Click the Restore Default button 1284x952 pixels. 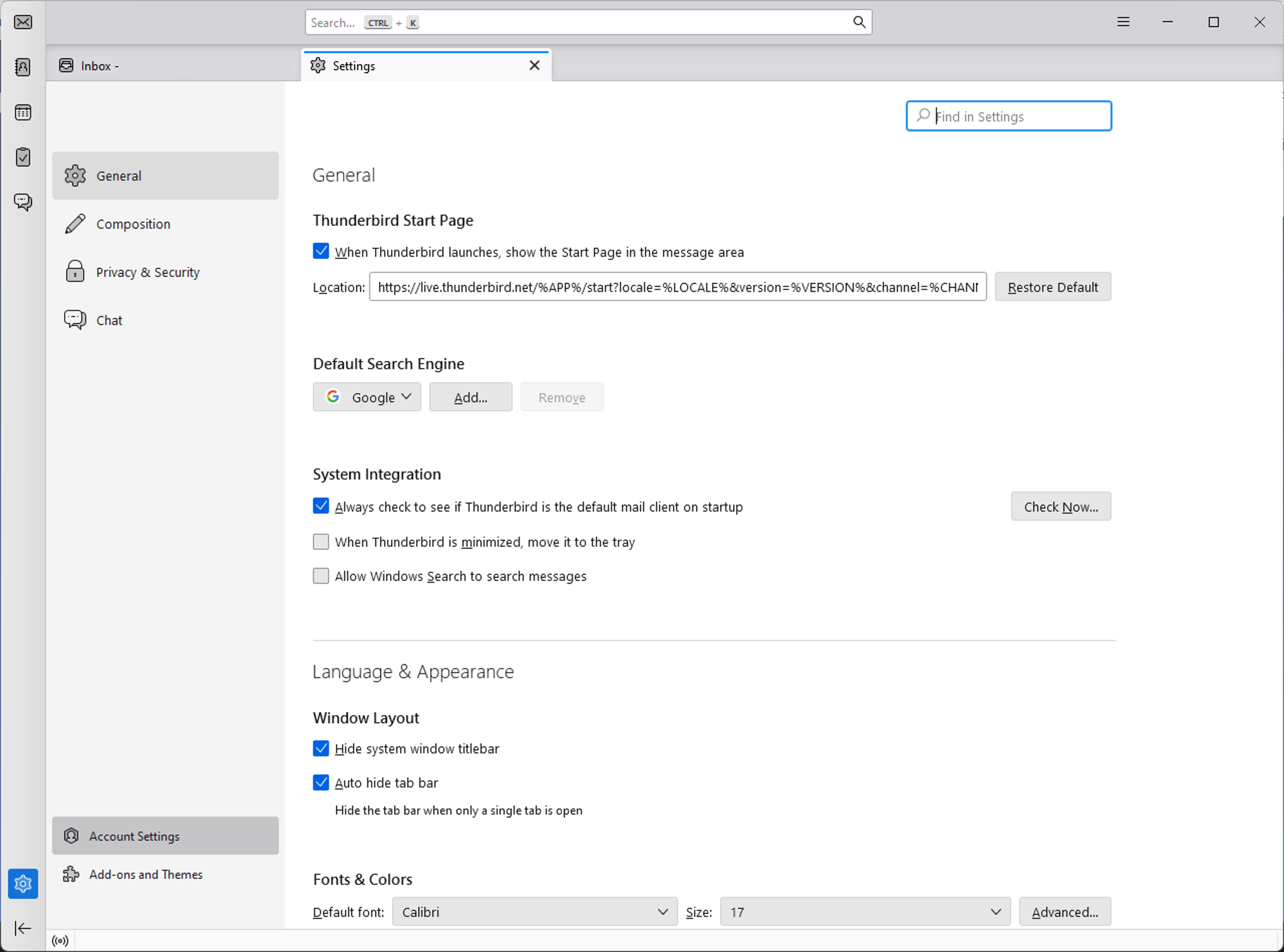tap(1053, 287)
